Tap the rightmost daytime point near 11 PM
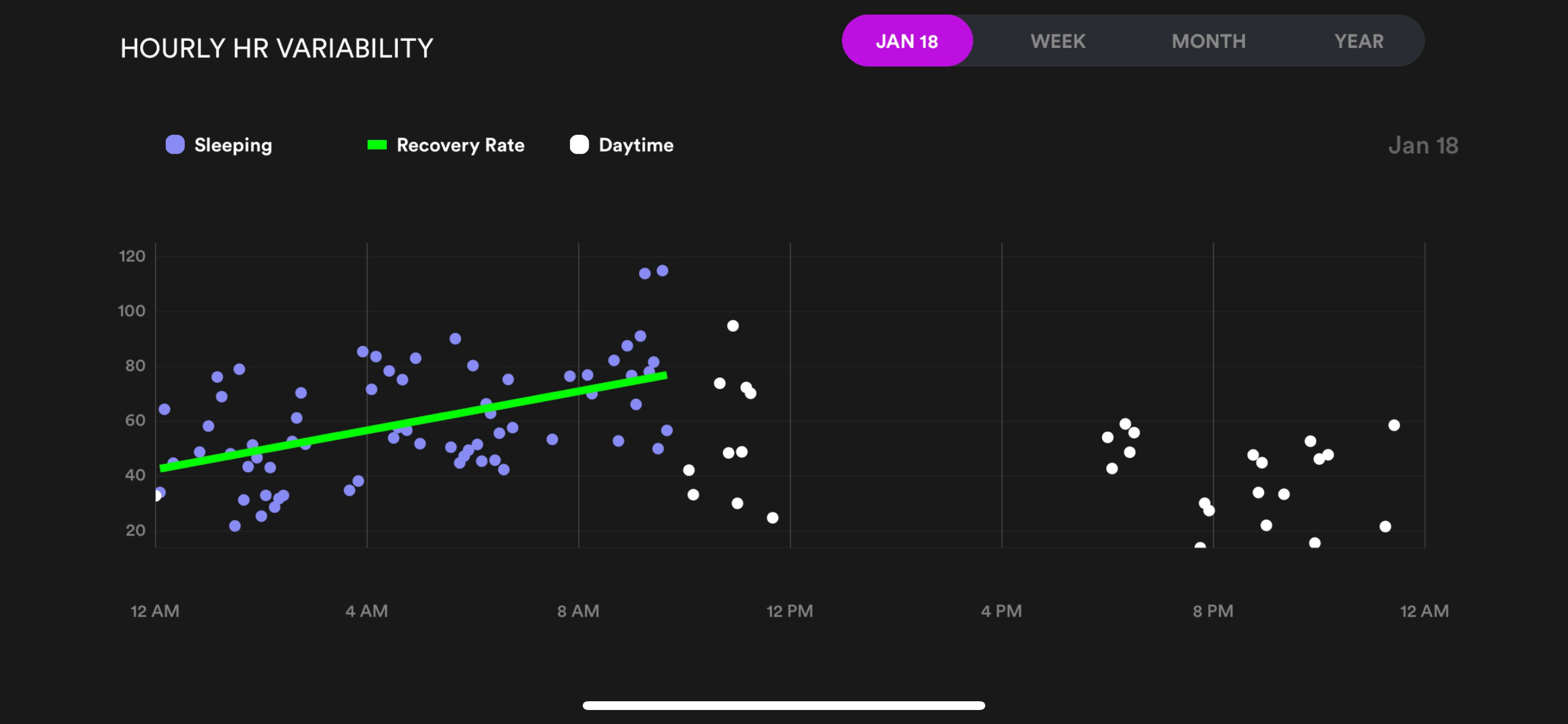This screenshot has height=724, width=1568. pos(1394,425)
